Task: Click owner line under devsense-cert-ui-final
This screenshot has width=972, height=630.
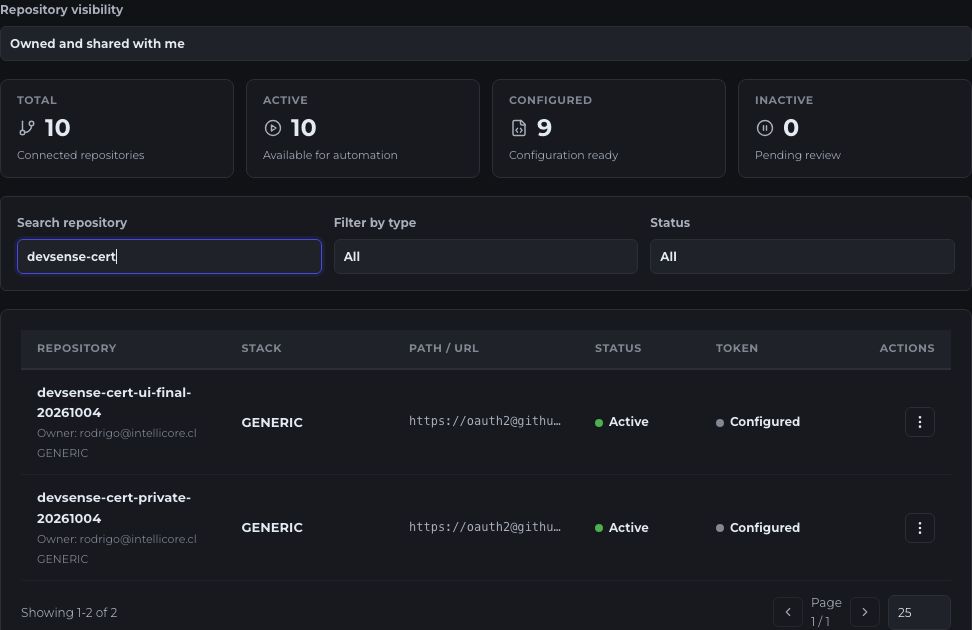Action: pos(117,433)
